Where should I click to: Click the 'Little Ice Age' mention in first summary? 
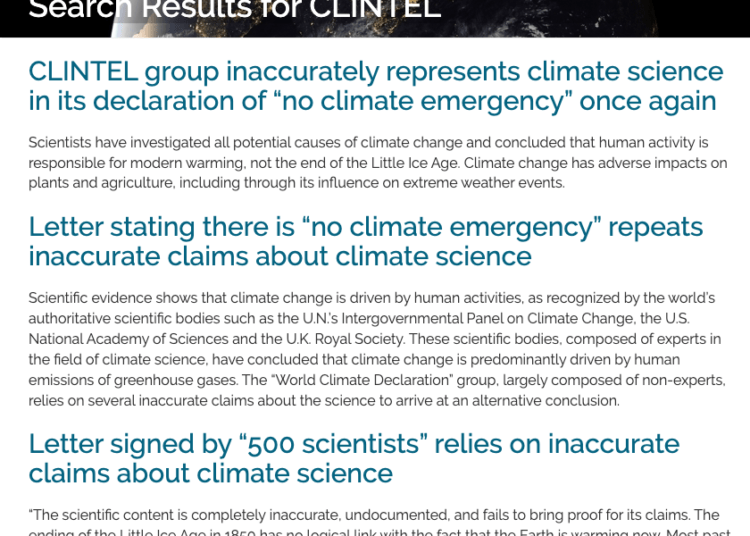pos(415,163)
